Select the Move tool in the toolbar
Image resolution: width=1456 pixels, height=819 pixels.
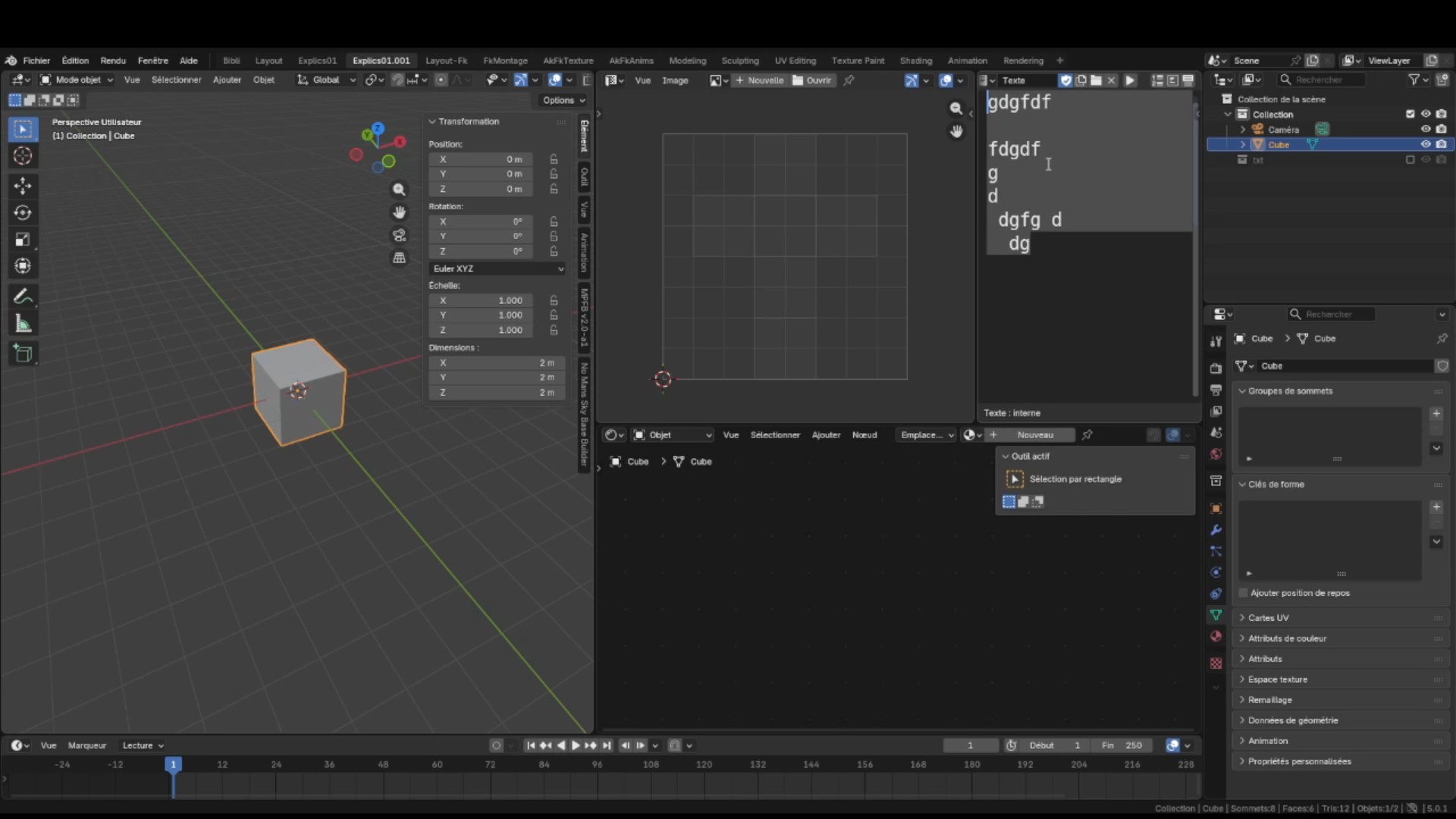tap(23, 186)
